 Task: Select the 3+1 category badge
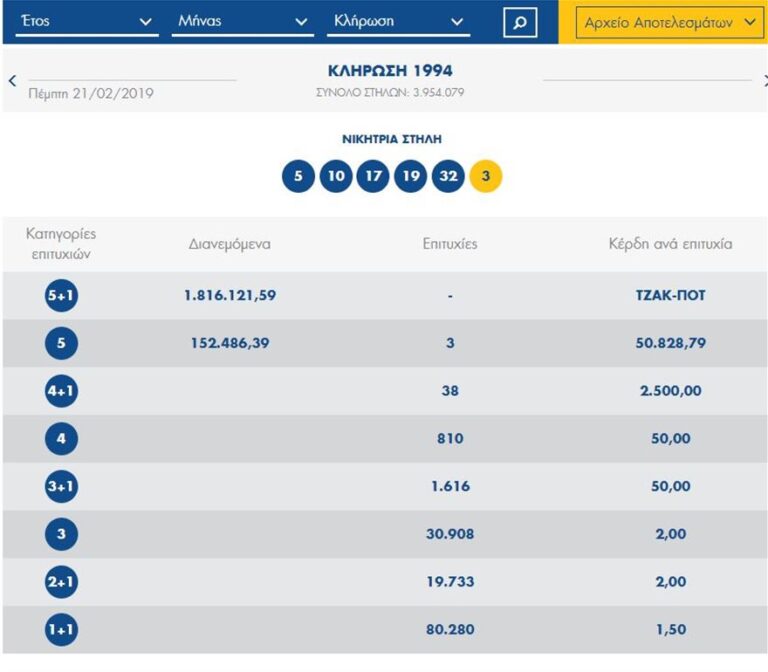coord(61,487)
